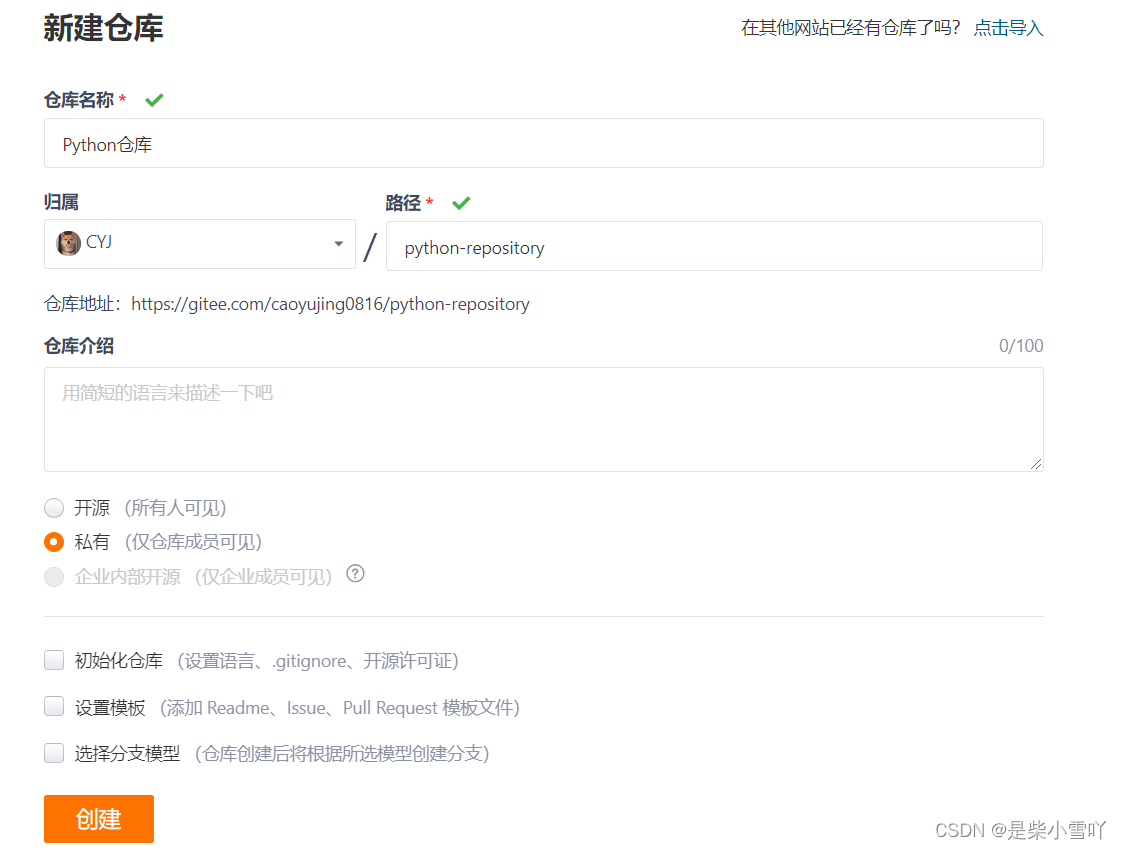
Task: Select the 开源 radio option
Action: pyautogui.click(x=54, y=508)
